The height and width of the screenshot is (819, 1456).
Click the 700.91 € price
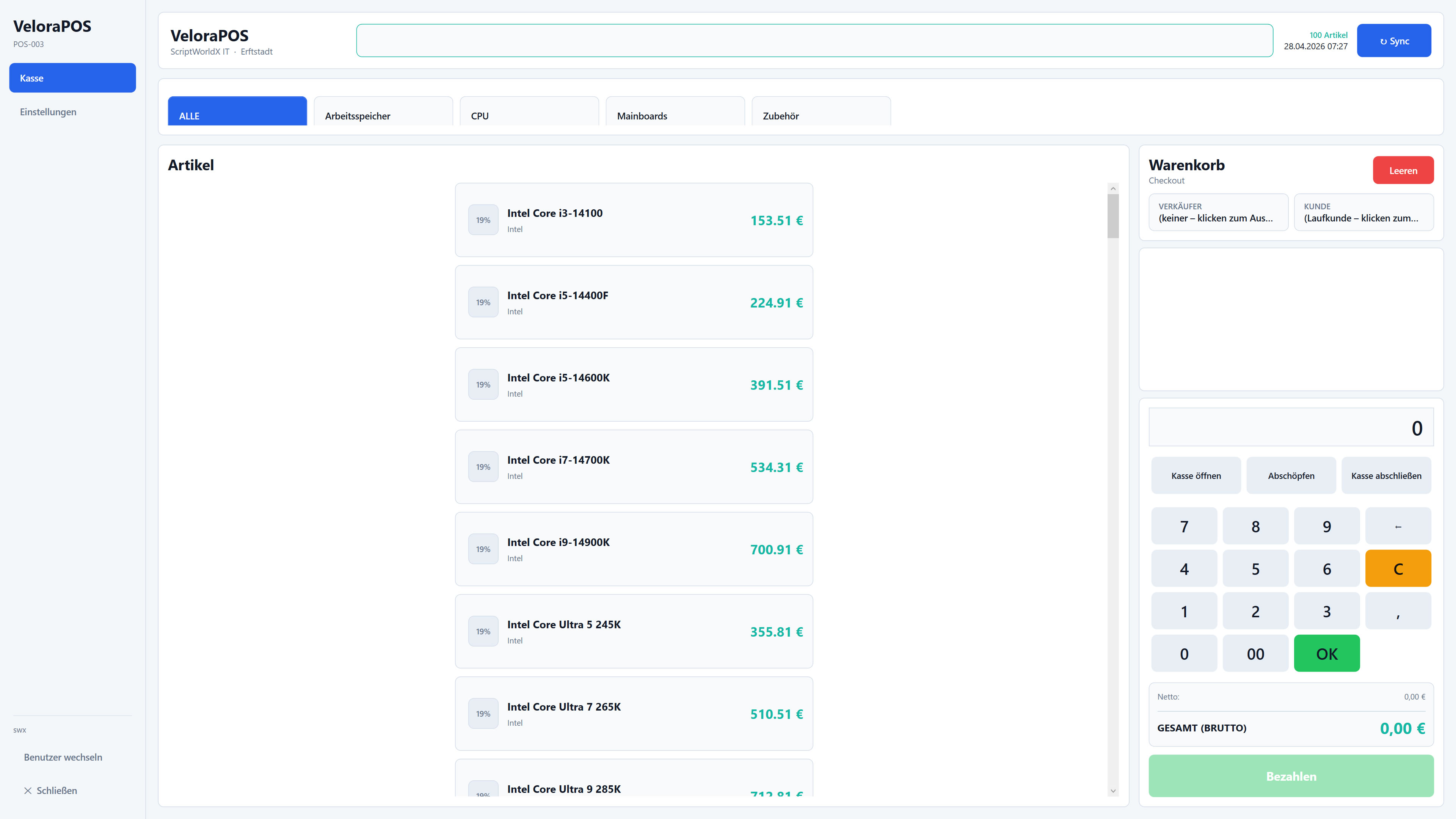[x=777, y=549]
